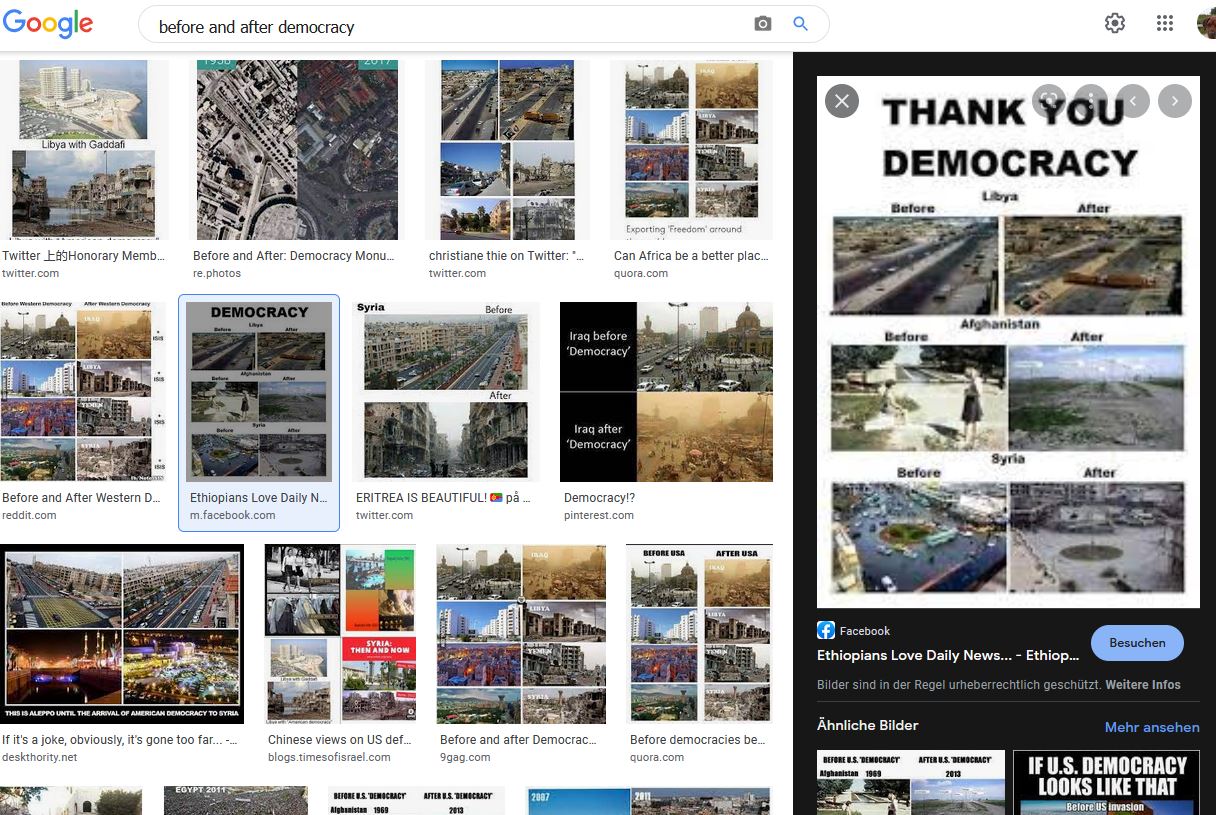Screen dimensions: 1216x815
Task: Select the 'Iraq before Democracy' Pinterest thumbnail
Action: (x=666, y=391)
